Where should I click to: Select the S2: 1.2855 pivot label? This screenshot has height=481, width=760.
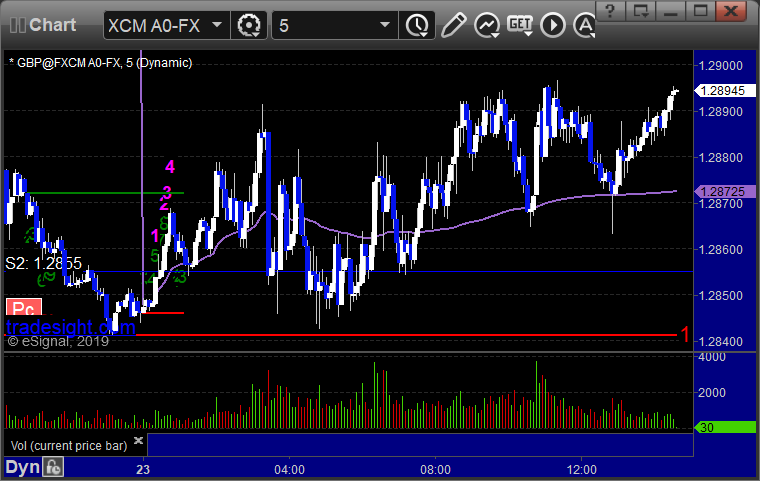point(44,263)
